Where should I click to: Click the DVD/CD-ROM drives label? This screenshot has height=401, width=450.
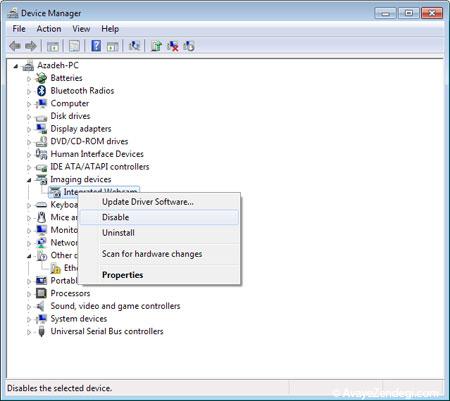click(89, 141)
